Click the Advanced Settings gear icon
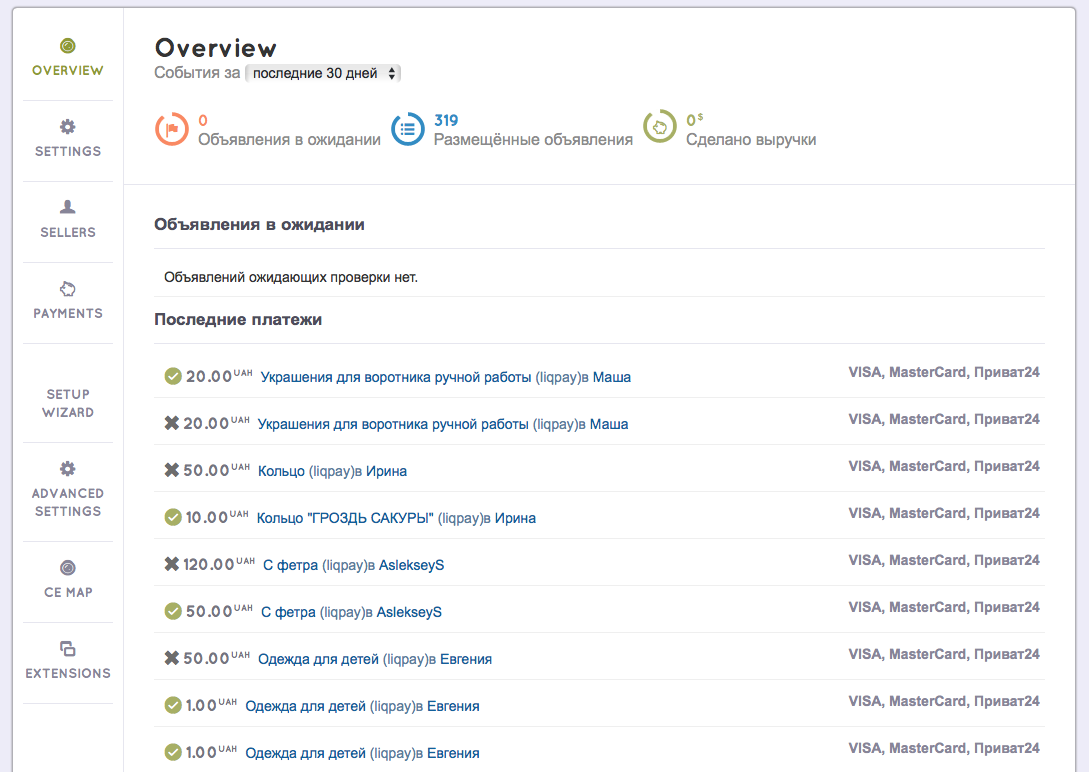 click(67, 468)
